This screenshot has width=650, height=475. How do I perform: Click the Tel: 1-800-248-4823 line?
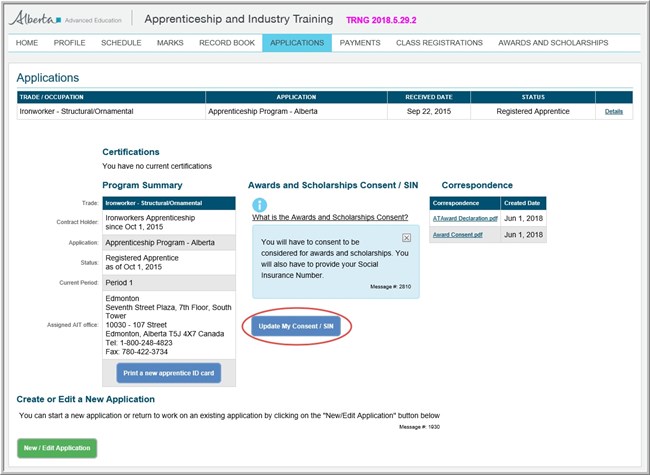(139, 343)
